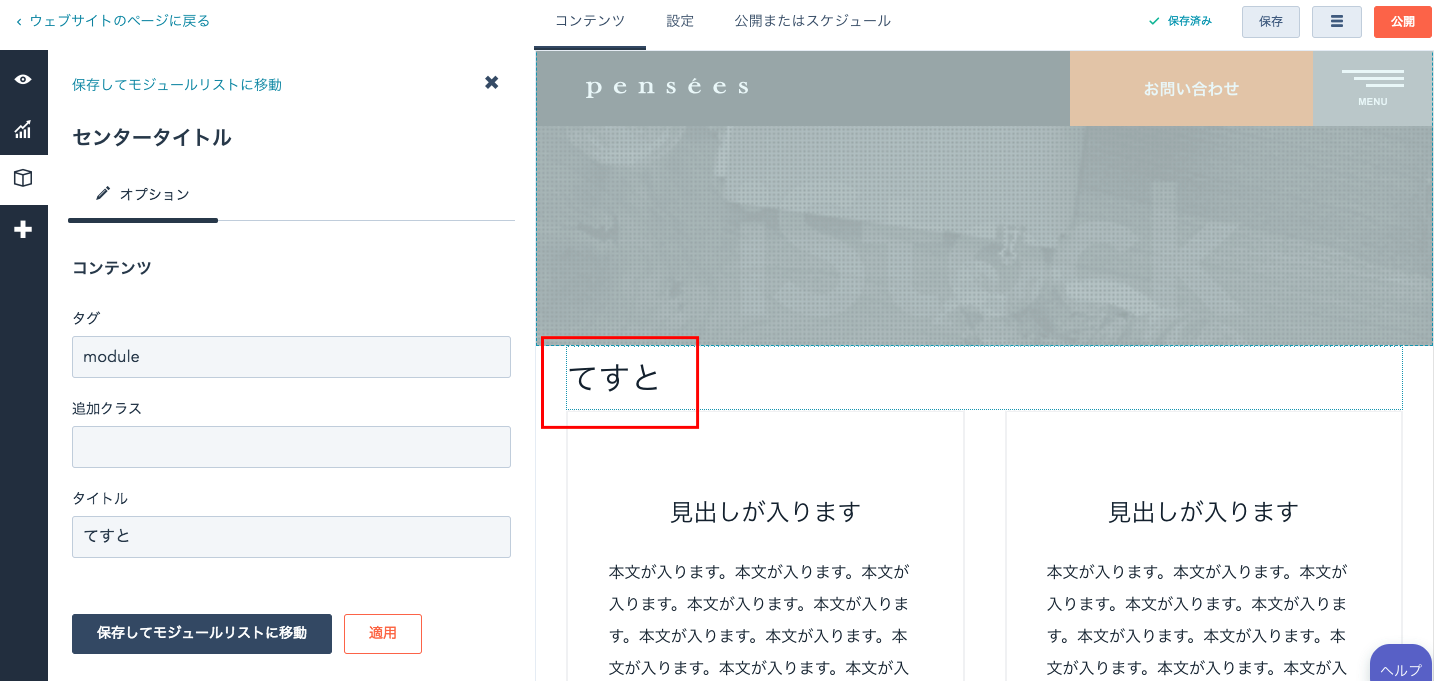Select the タグ field showing module
The width and height of the screenshot is (1434, 681).
pos(291,357)
